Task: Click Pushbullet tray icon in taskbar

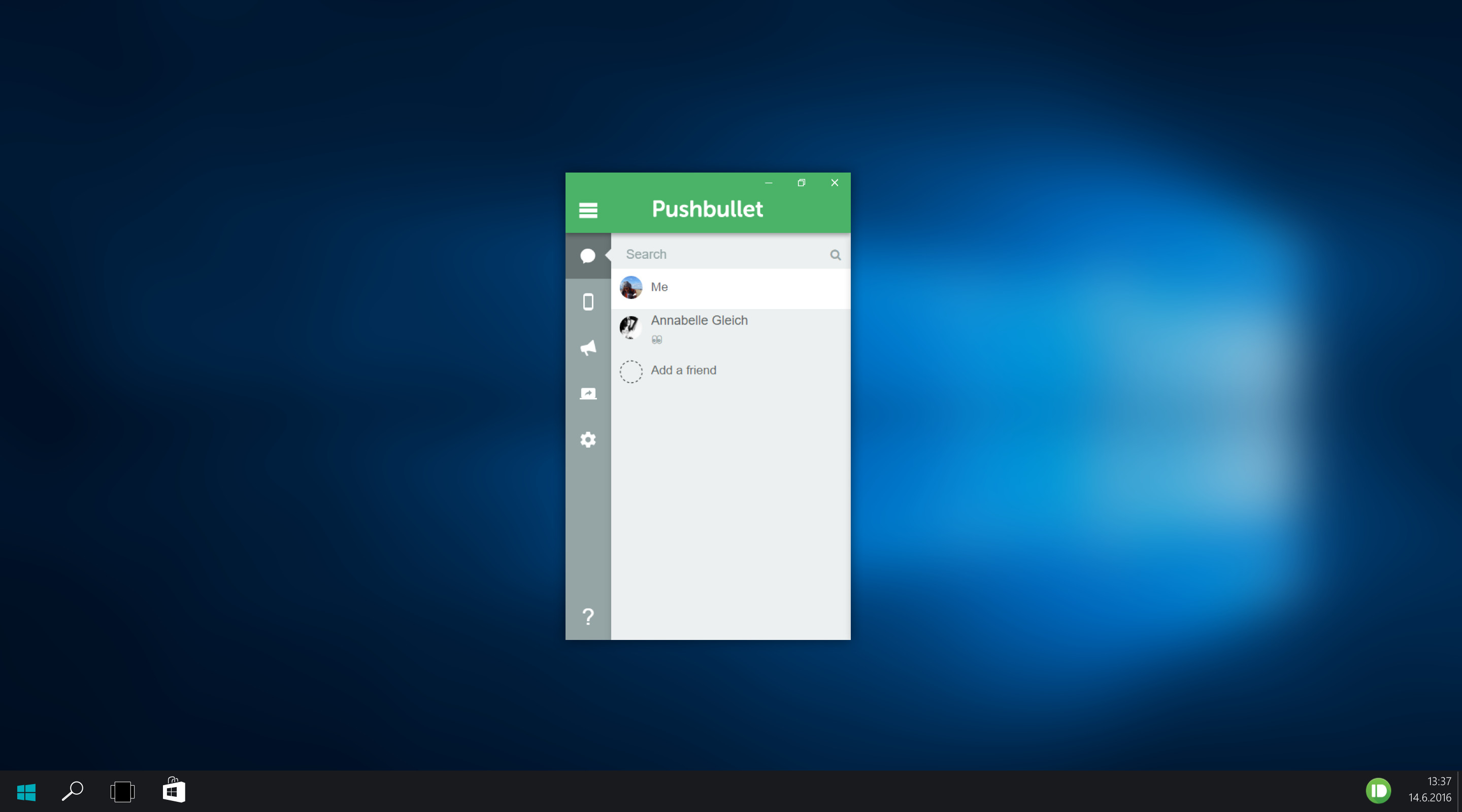Action: click(1378, 791)
